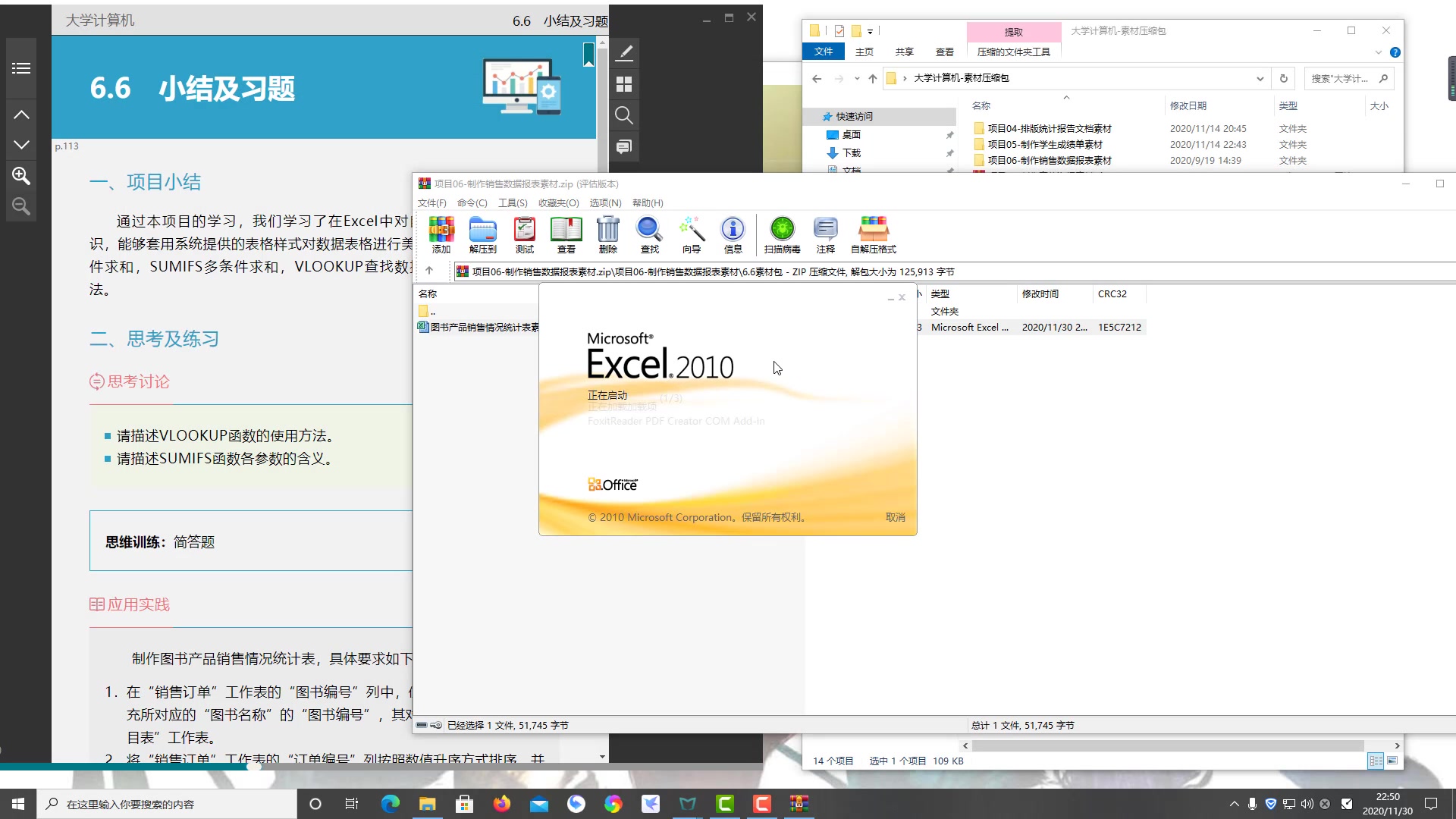Click the Find (查找) magnifier icon

pos(649,234)
